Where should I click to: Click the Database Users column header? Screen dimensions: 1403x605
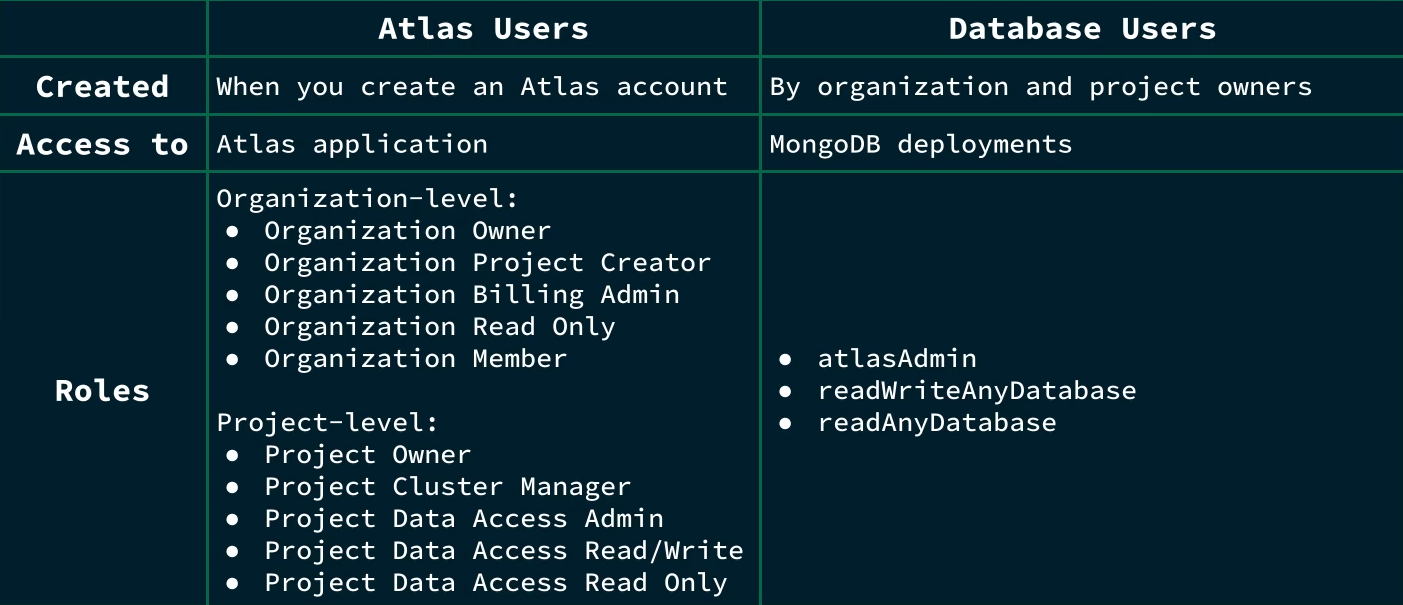click(x=1082, y=28)
